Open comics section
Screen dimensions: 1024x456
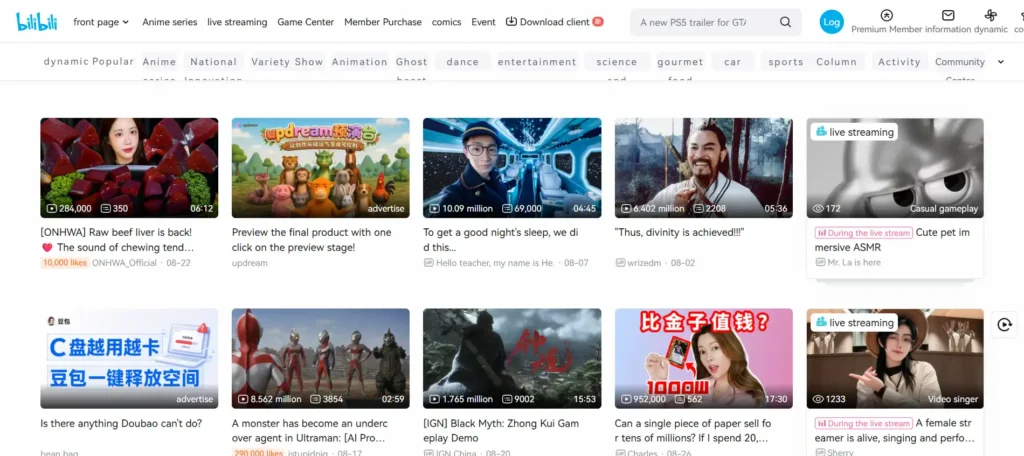pos(447,22)
